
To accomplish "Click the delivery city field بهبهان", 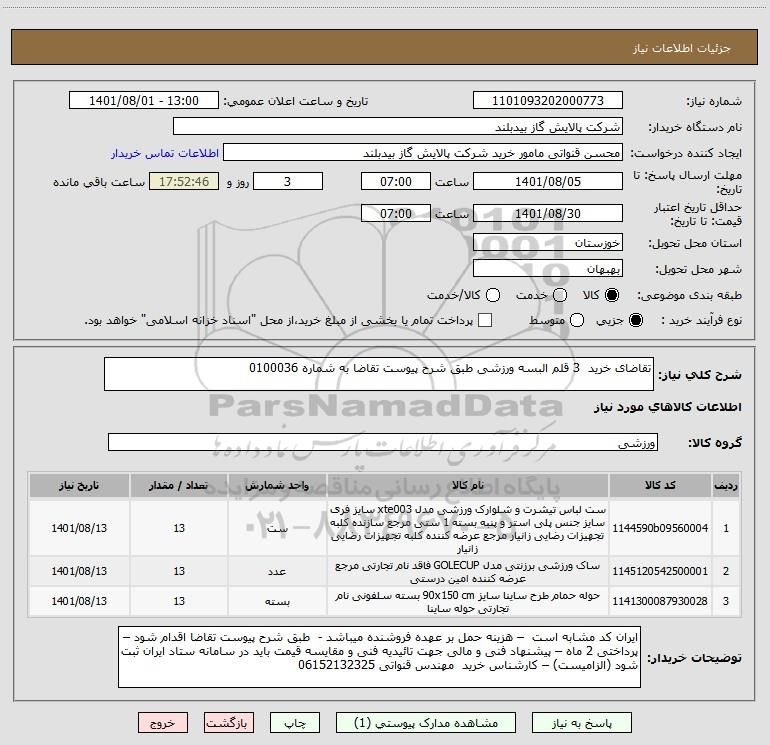I will click(x=548, y=269).
